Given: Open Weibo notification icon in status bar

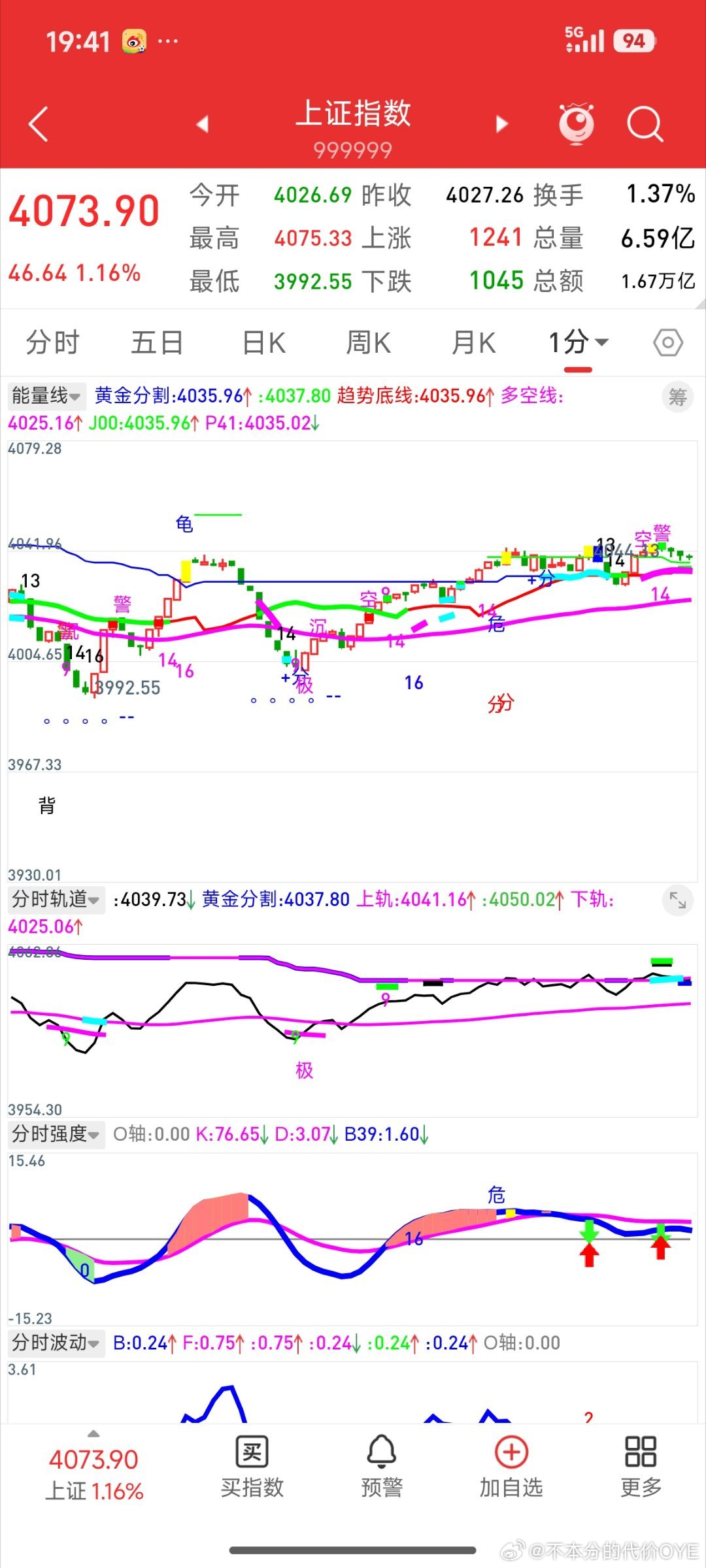Looking at the screenshot, I should (134, 42).
